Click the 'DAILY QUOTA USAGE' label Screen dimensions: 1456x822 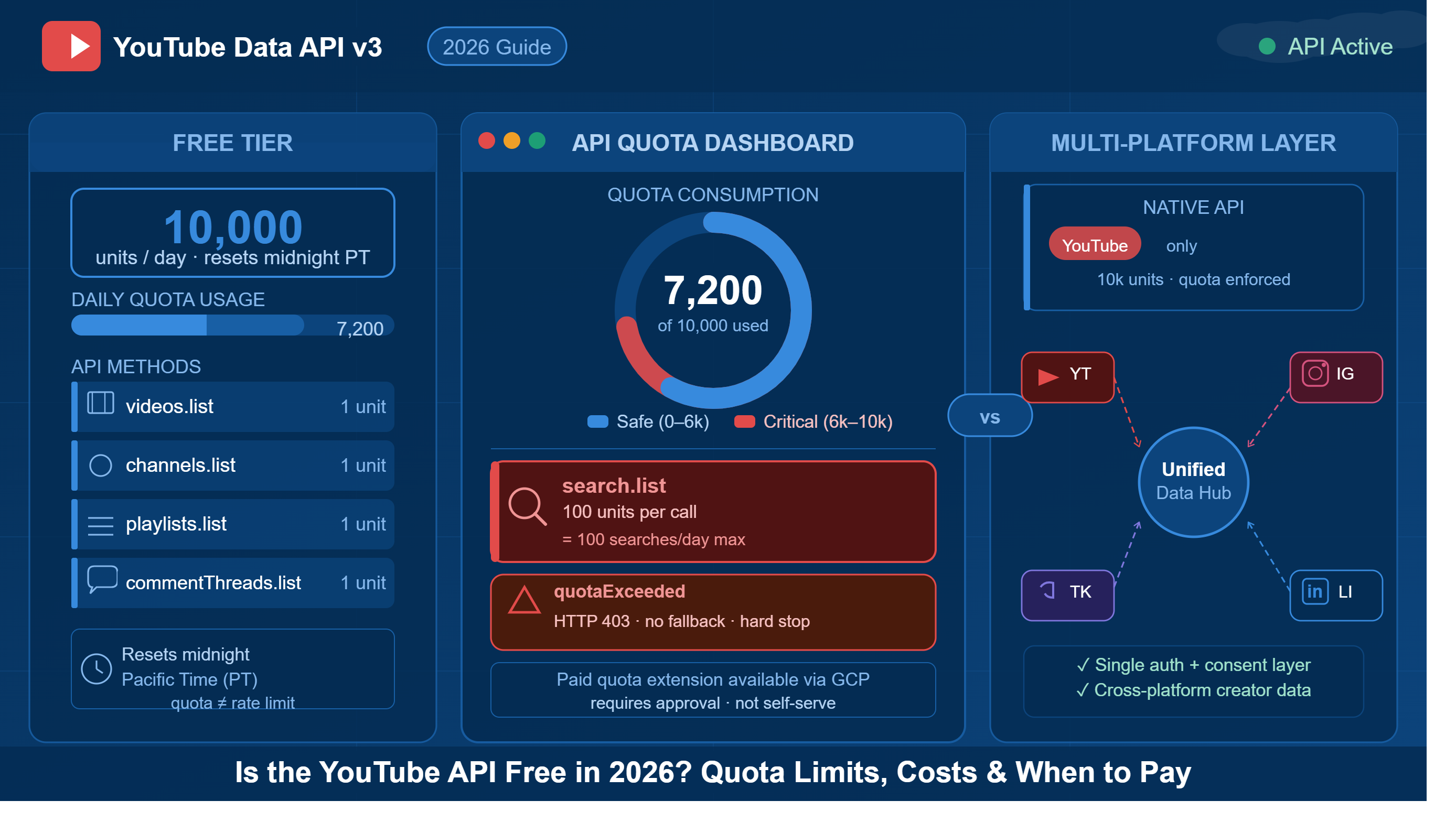[168, 299]
